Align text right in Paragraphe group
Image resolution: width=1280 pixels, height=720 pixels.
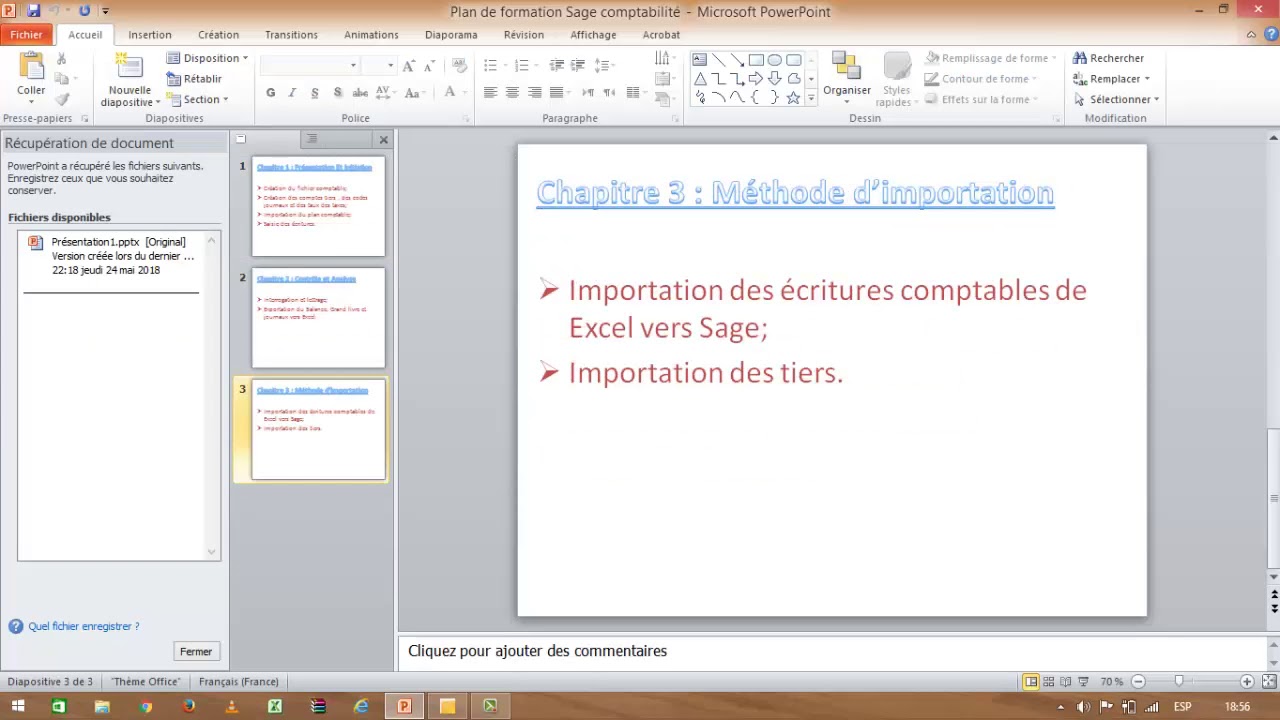point(534,93)
